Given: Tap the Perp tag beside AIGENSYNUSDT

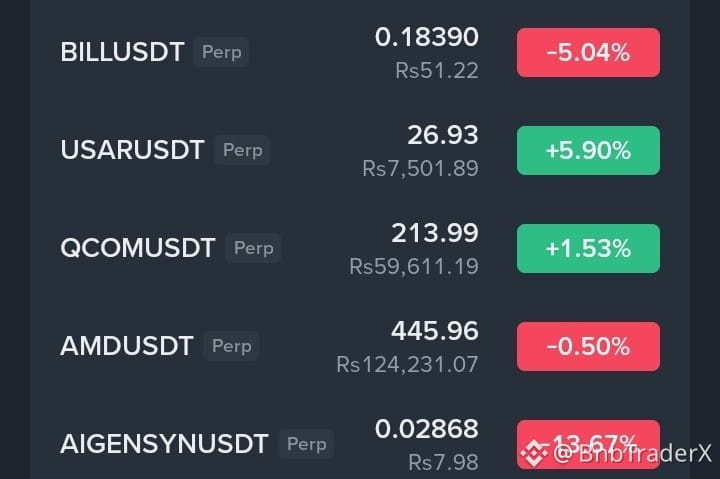Looking at the screenshot, I should (x=306, y=444).
